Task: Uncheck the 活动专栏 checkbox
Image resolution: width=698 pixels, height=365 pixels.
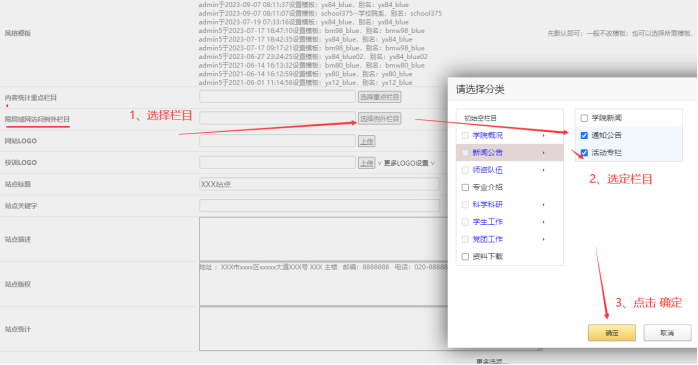Action: tap(584, 153)
